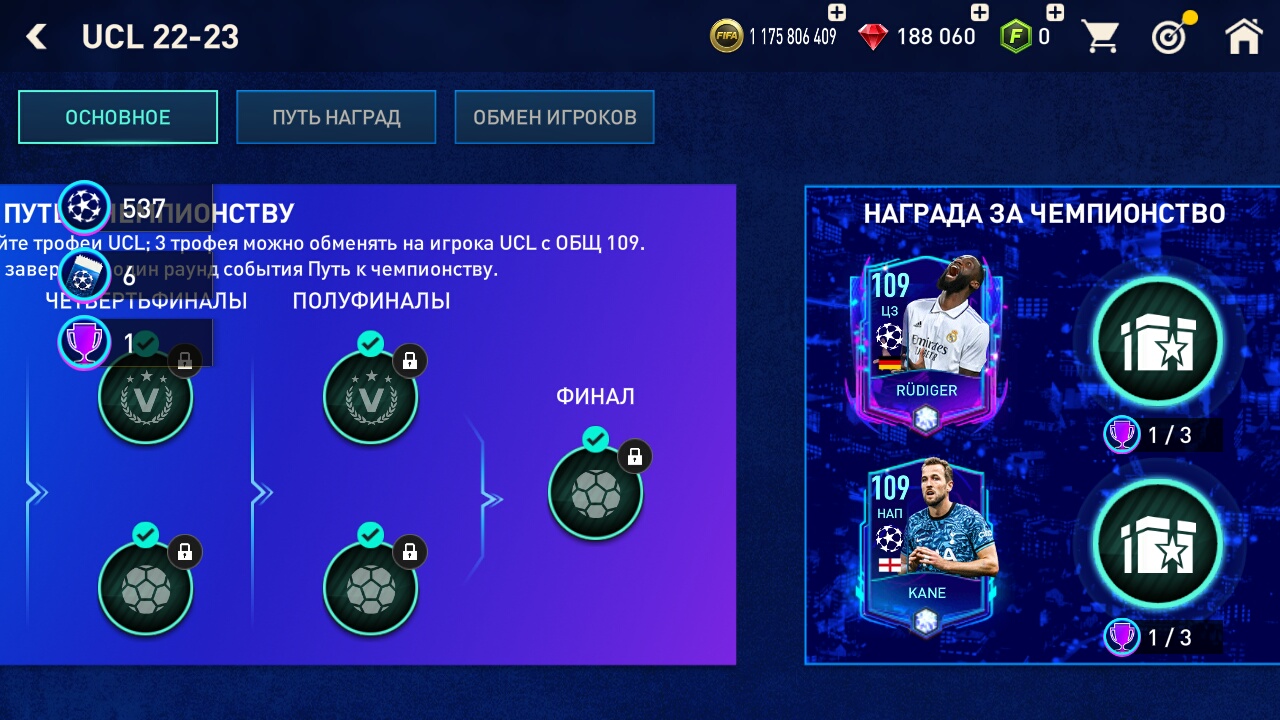Add more green F points with plus

1055,13
